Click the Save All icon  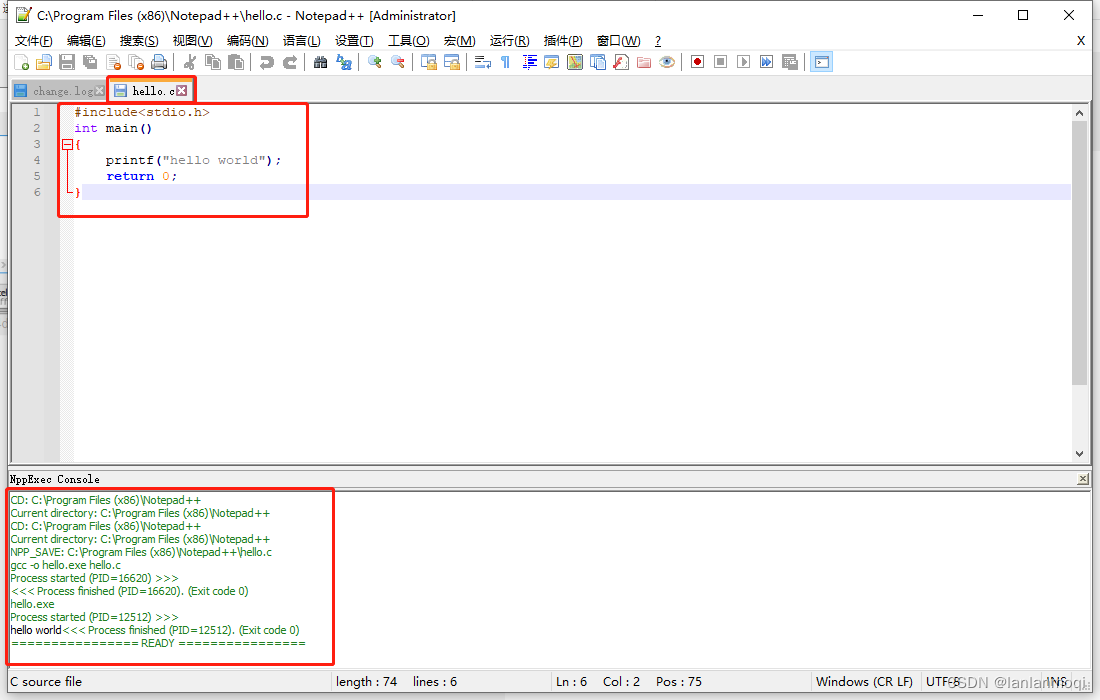click(90, 62)
